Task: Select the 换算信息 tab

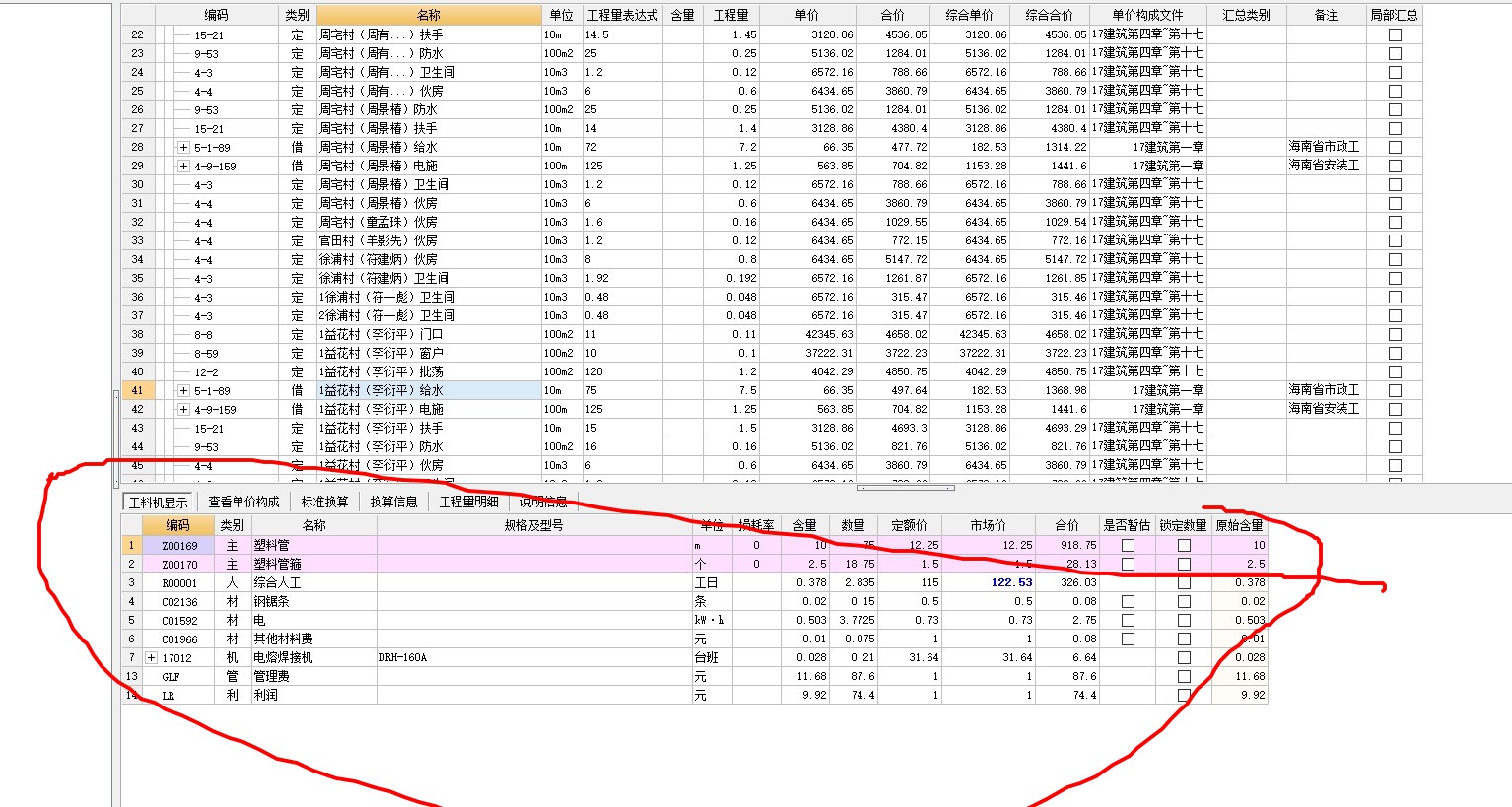Action: (393, 502)
